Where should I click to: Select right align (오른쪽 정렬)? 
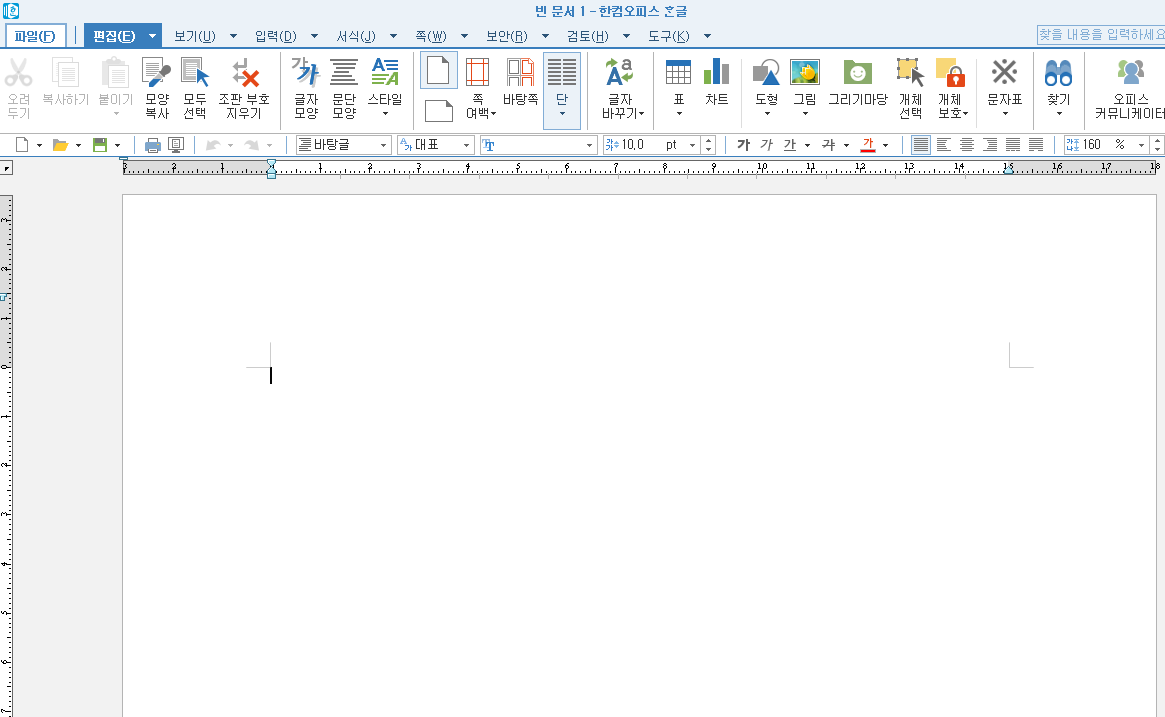coord(990,145)
